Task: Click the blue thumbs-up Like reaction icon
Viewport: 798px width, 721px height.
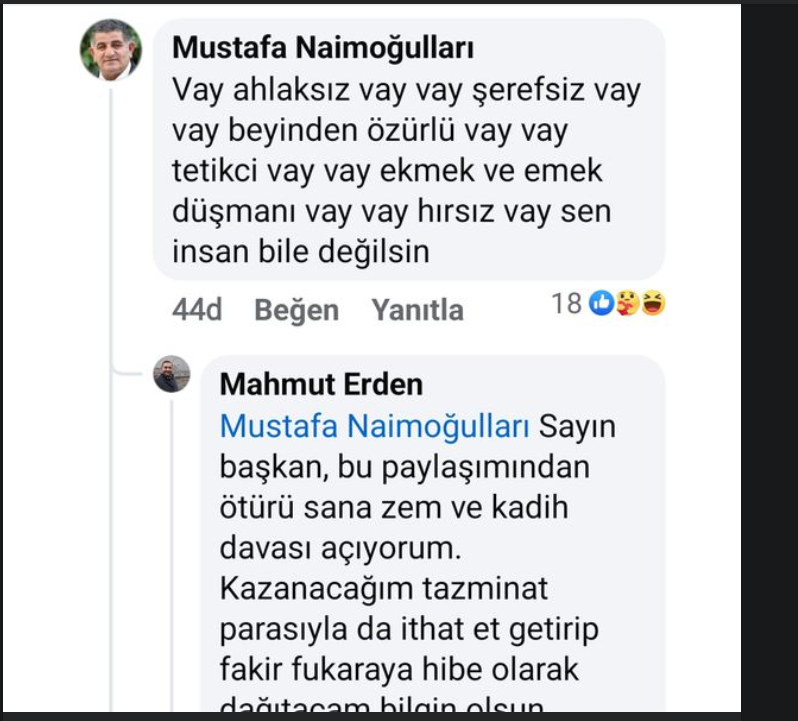Action: click(x=601, y=304)
